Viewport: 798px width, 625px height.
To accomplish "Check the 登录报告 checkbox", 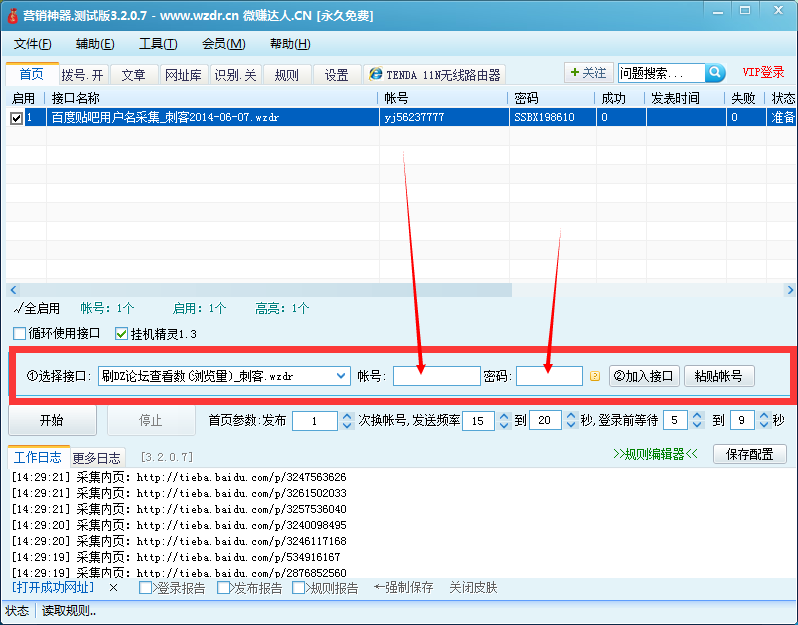I will [x=145, y=588].
